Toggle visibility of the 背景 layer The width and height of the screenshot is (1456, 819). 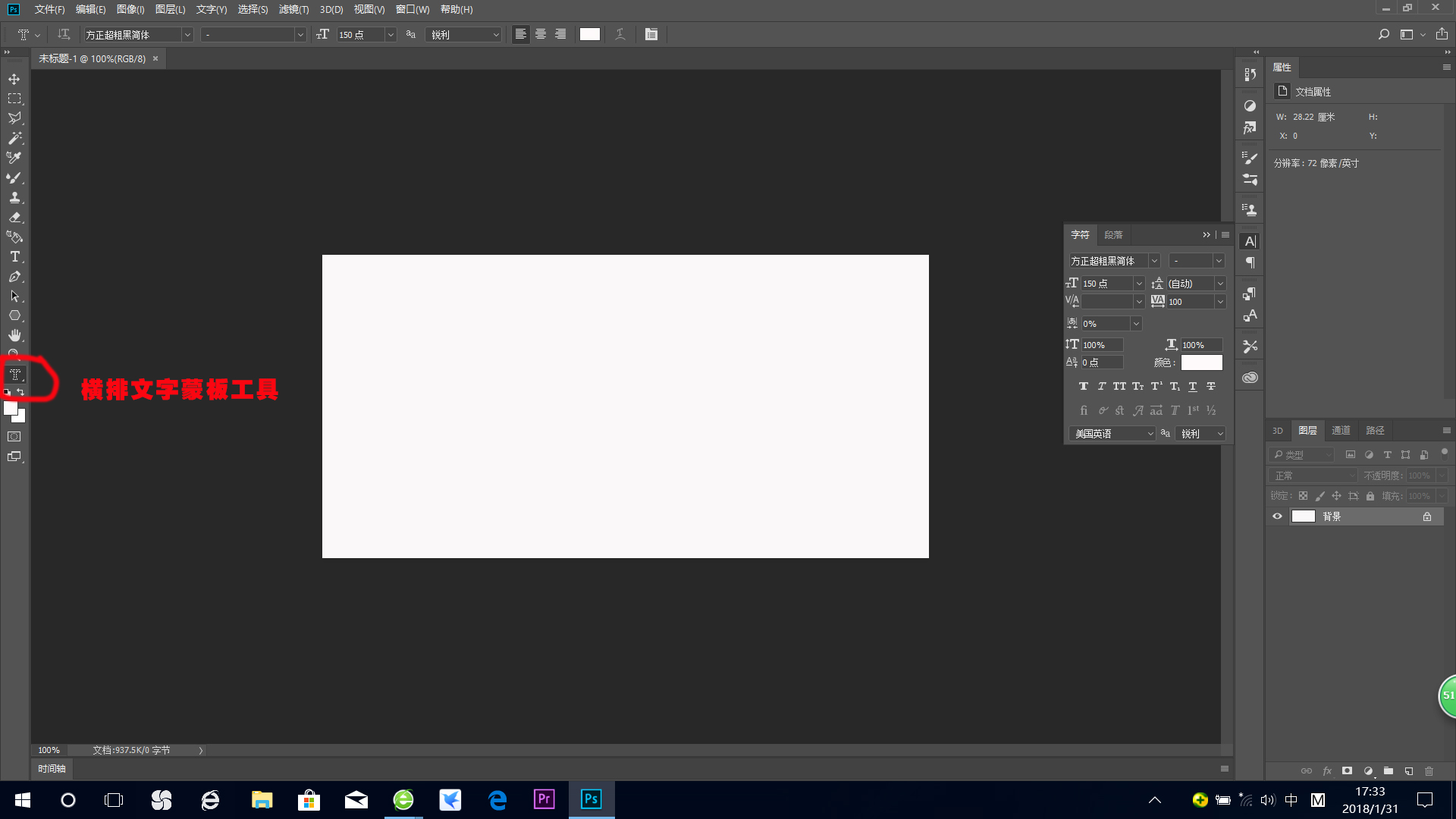(1277, 516)
